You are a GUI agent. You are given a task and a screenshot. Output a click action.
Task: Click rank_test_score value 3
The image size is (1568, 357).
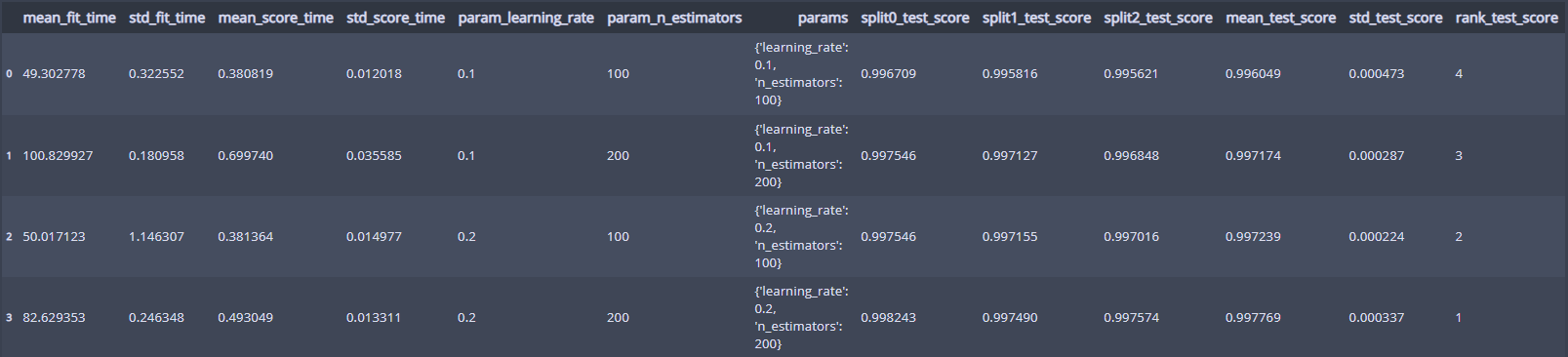1459,156
